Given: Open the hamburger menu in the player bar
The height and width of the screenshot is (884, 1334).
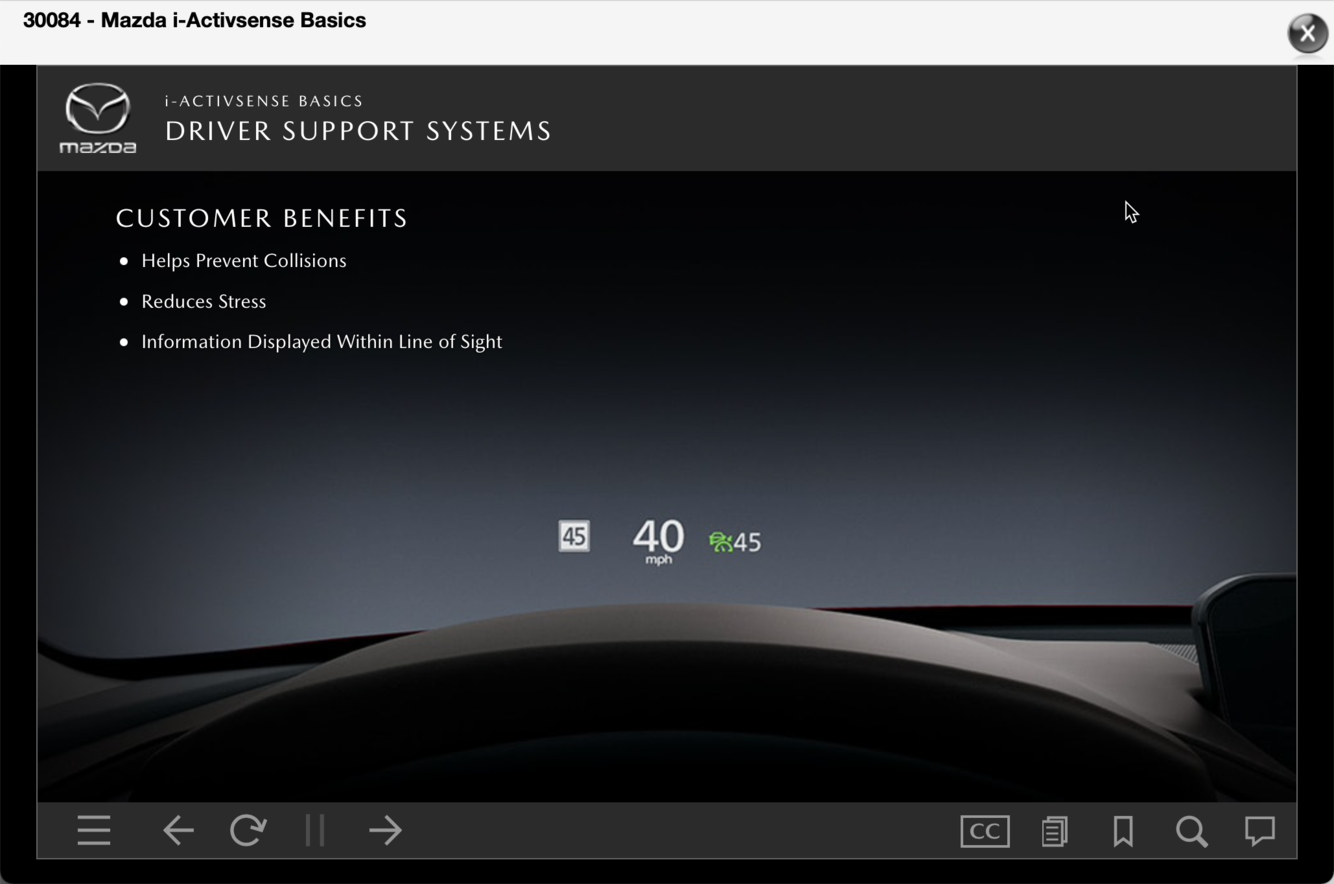Looking at the screenshot, I should click(x=94, y=830).
